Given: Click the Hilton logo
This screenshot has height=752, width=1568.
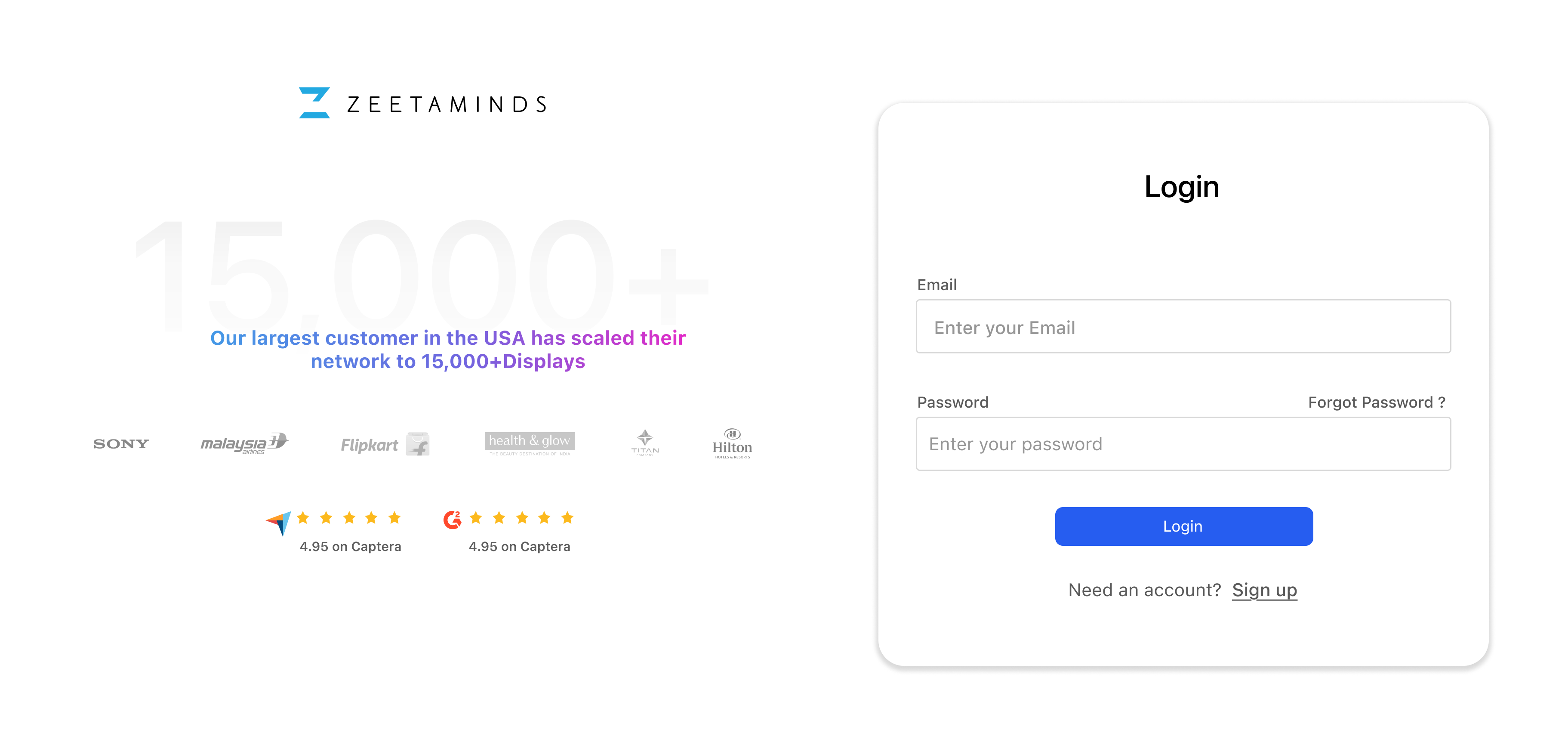Looking at the screenshot, I should tap(732, 443).
